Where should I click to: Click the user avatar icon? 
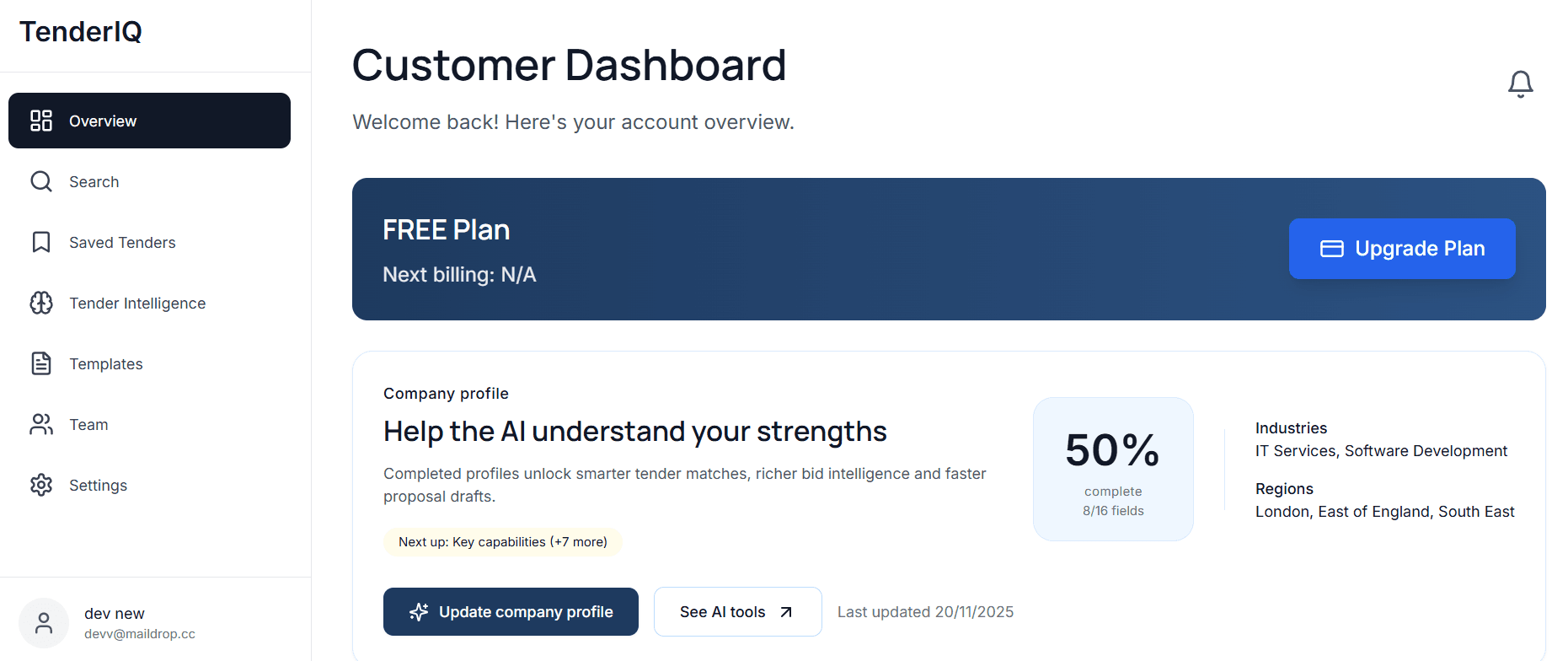(43, 622)
